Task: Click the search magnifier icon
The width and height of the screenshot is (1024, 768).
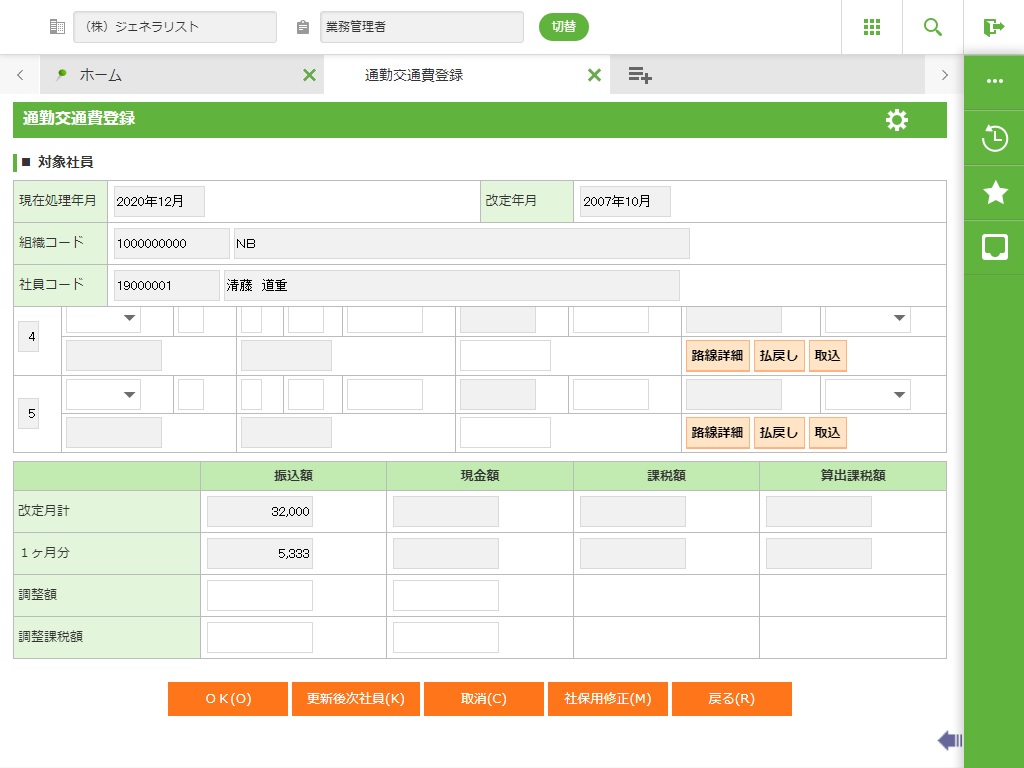Action: pyautogui.click(x=933, y=27)
